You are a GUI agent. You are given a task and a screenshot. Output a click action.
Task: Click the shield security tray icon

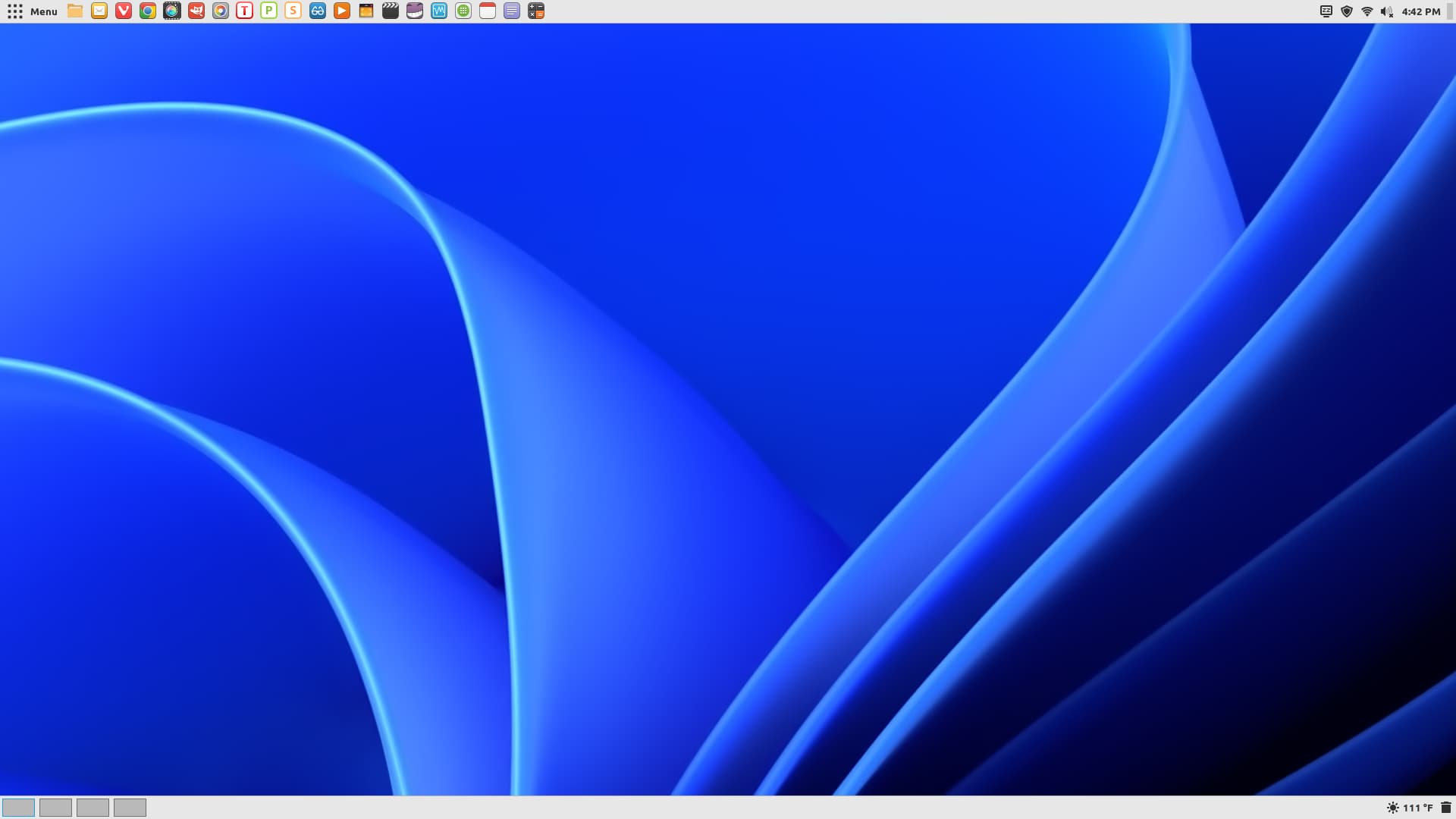[1347, 11]
